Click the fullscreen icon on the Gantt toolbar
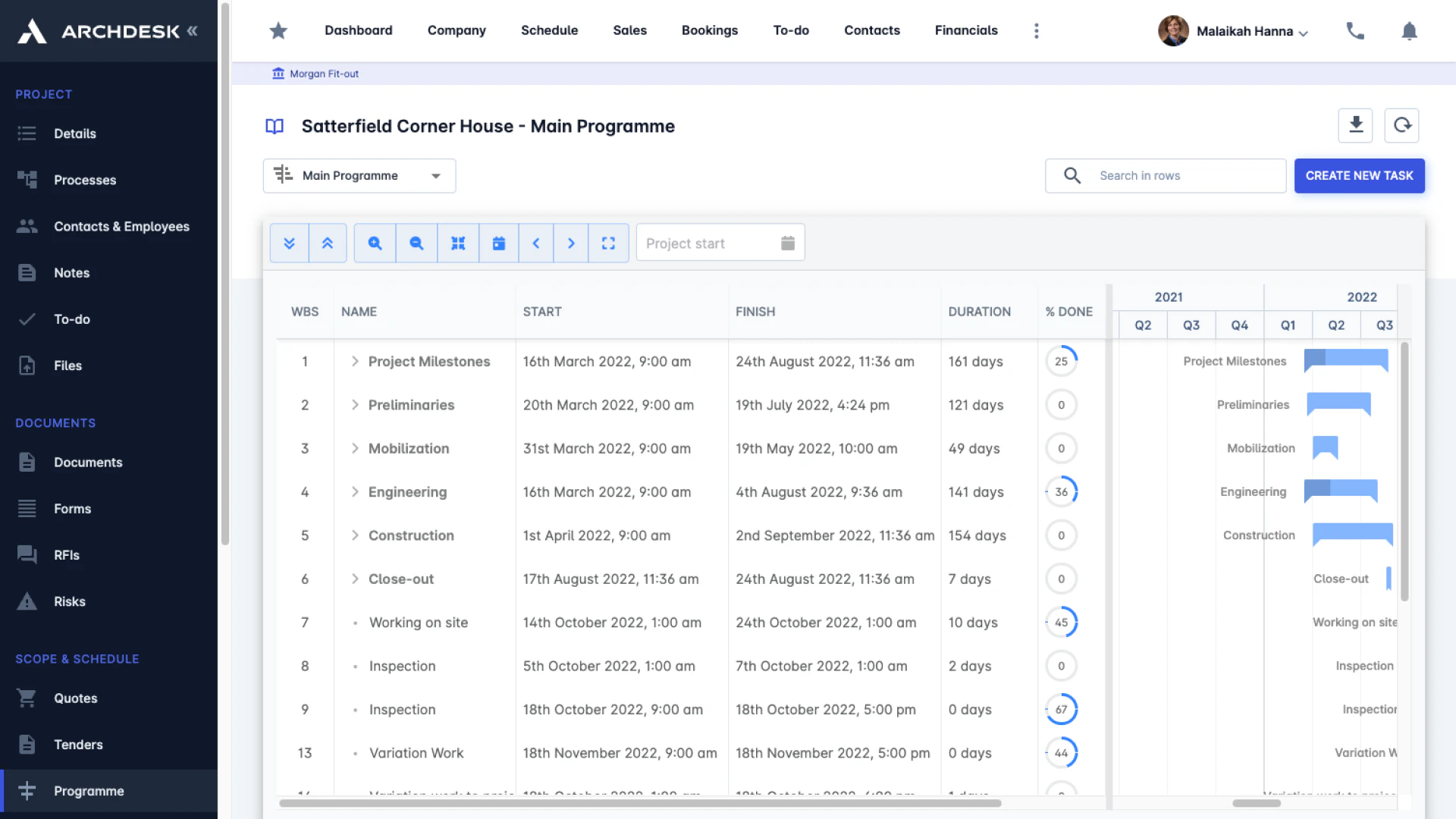This screenshot has height=819, width=1456. coord(609,243)
